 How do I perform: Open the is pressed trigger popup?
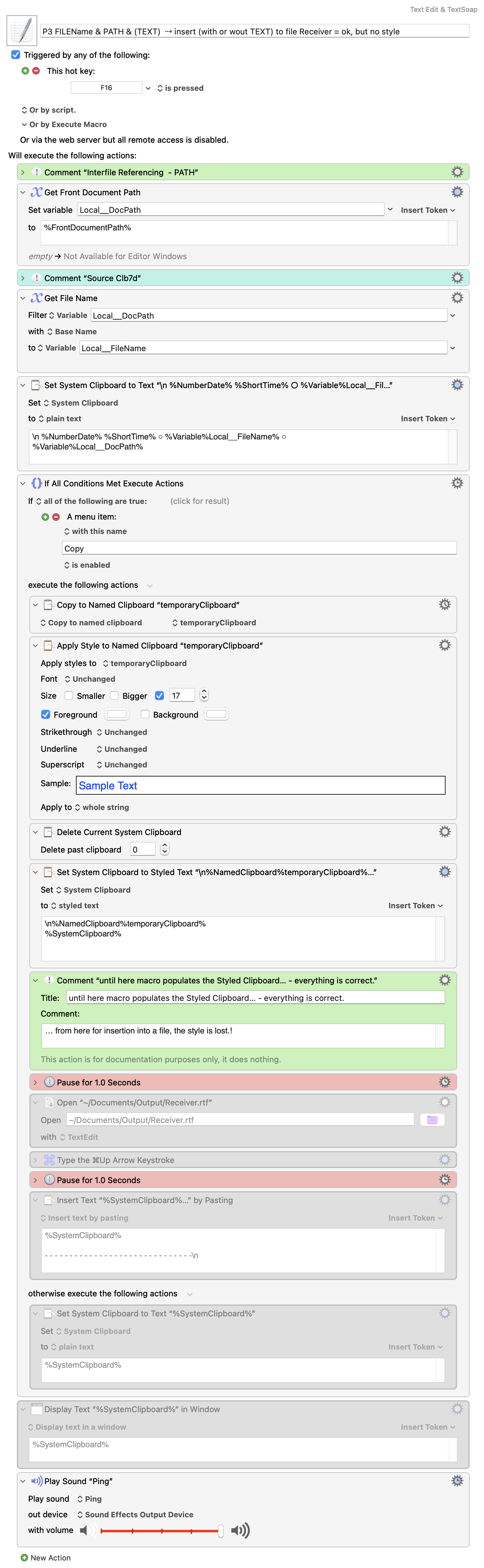(x=181, y=88)
